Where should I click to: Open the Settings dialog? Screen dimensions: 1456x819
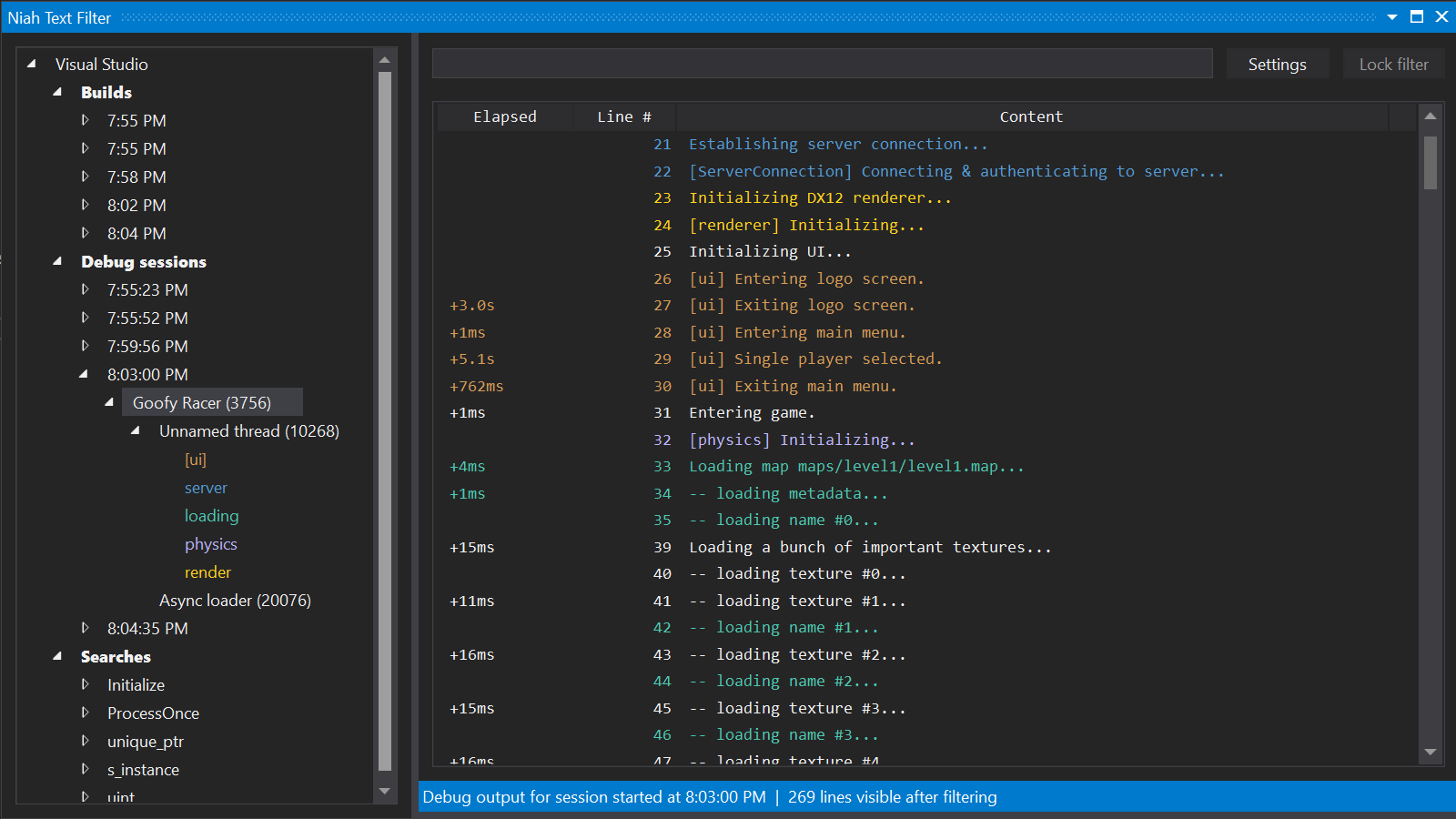click(1277, 64)
